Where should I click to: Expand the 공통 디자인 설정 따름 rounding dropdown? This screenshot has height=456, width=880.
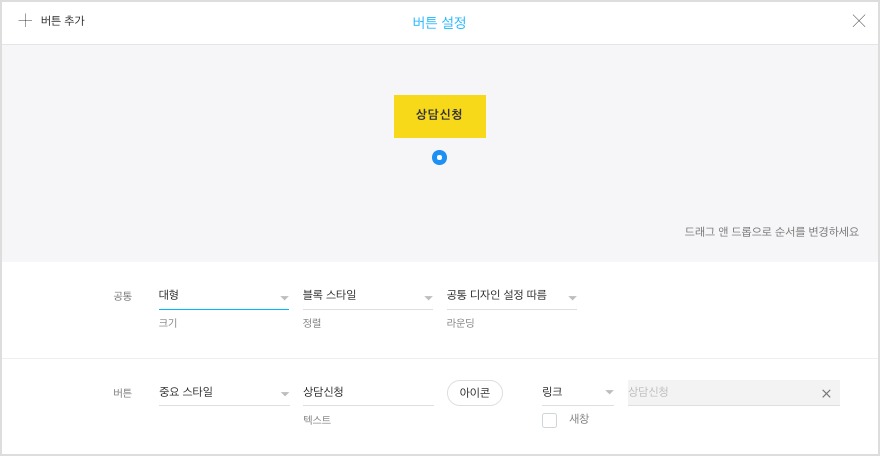[500, 295]
